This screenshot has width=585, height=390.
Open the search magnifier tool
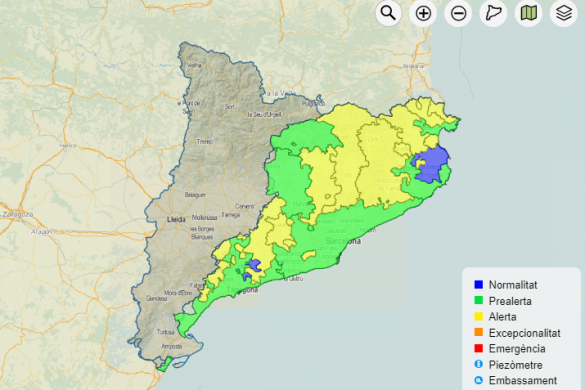tap(388, 13)
